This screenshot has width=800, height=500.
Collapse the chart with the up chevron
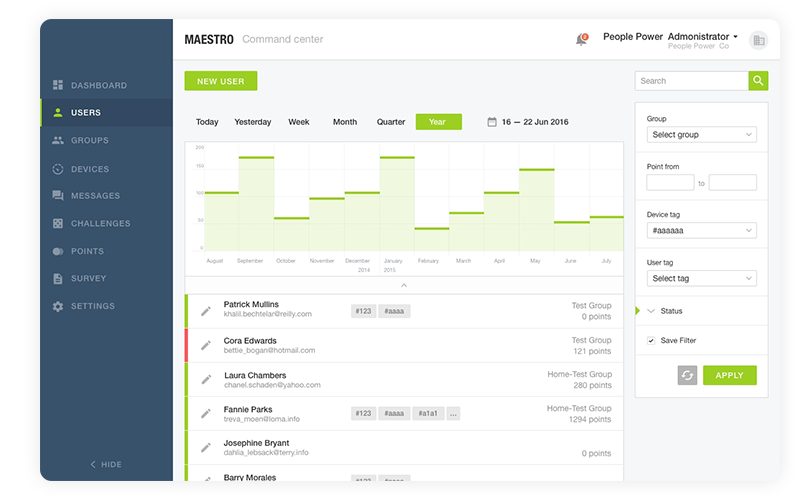click(404, 285)
